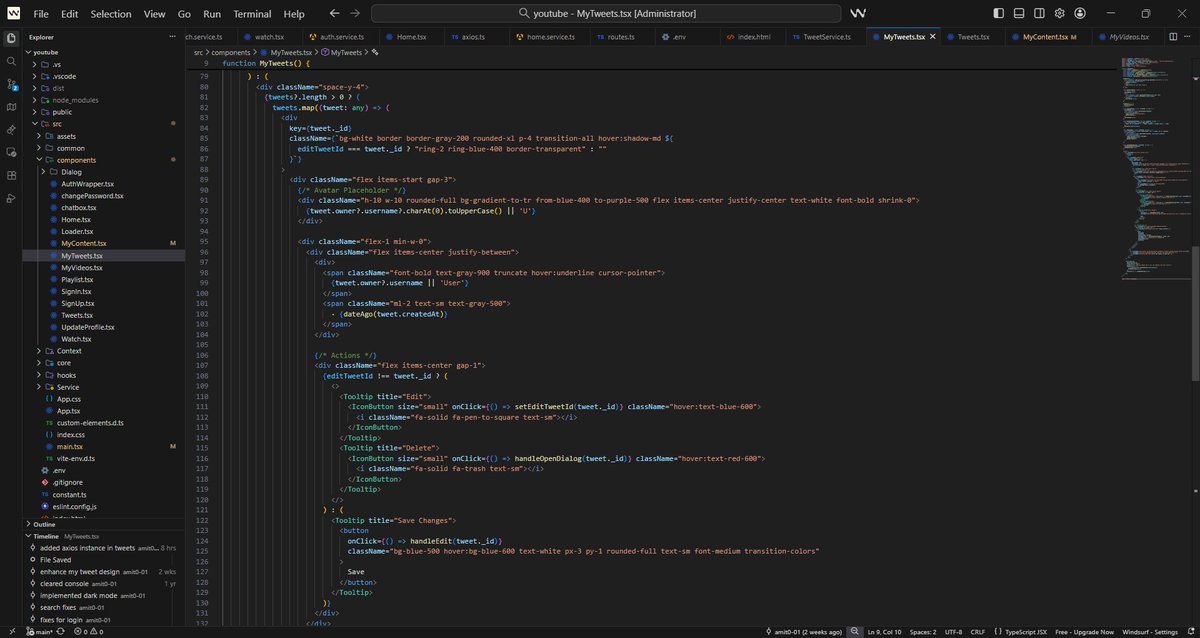Select 'enhance my tweet design' timeline entry
Screen dimensions: 1200x638
[x=104, y=571]
